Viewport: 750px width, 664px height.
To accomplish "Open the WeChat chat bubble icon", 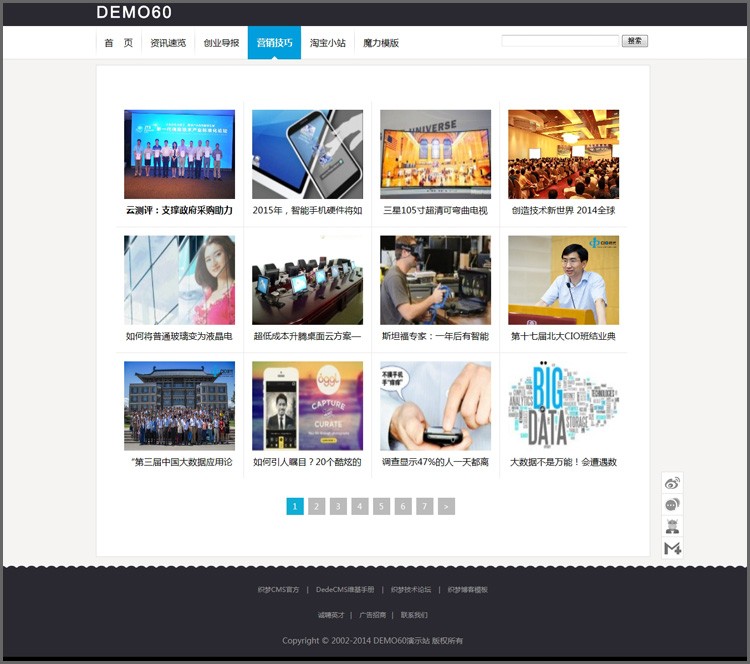I will (672, 505).
